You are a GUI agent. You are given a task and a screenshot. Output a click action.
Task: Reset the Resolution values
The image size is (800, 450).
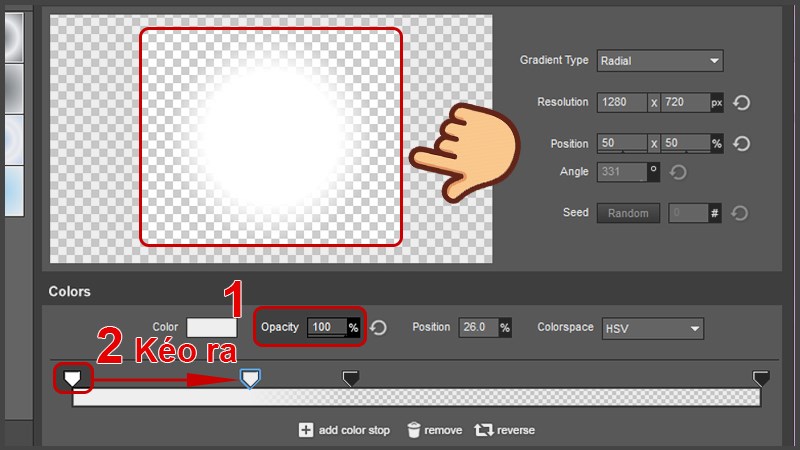[x=742, y=103]
